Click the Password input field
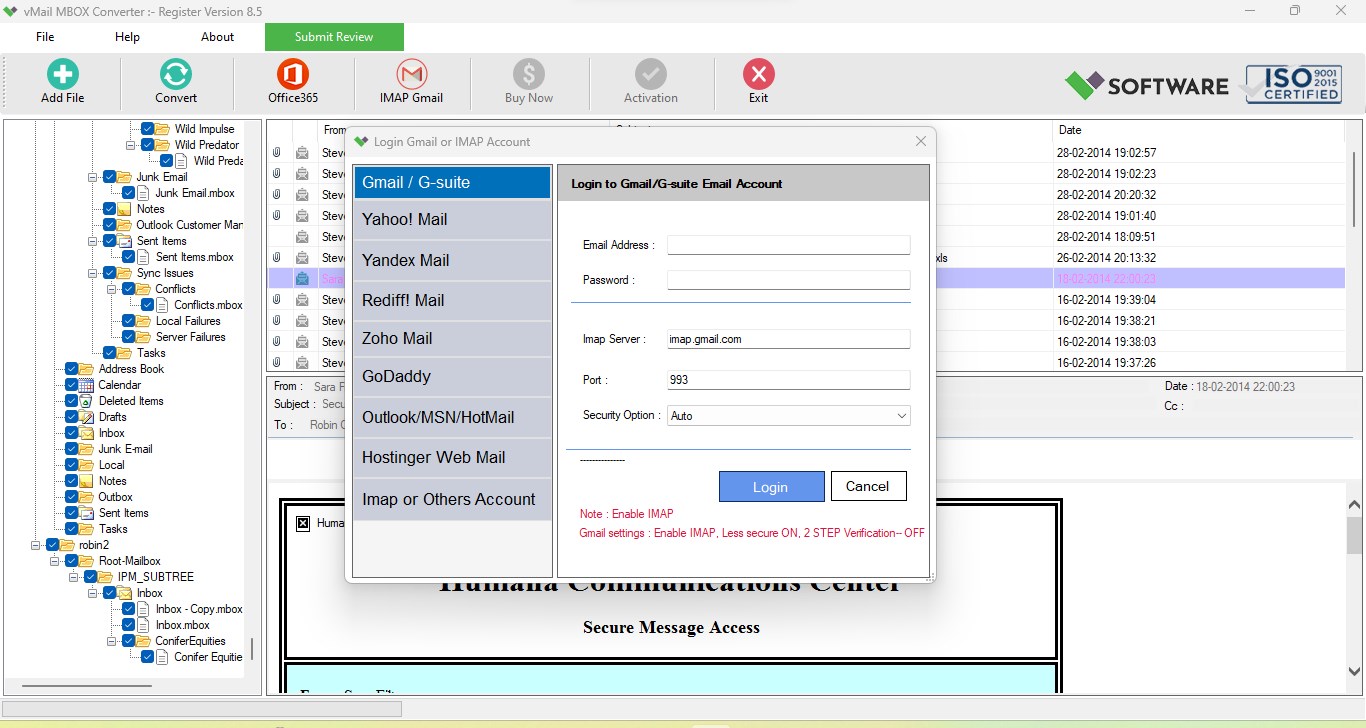This screenshot has height=728, width=1366. pyautogui.click(x=789, y=280)
